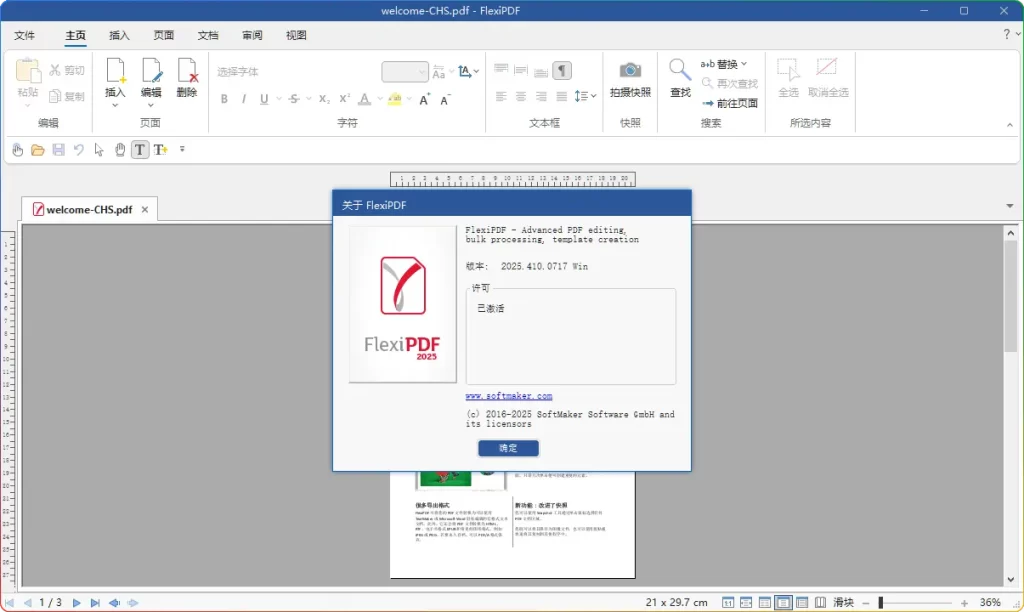The image size is (1024, 612).
Task: Open the strikethrough style dropdown arrow
Action: (309, 99)
